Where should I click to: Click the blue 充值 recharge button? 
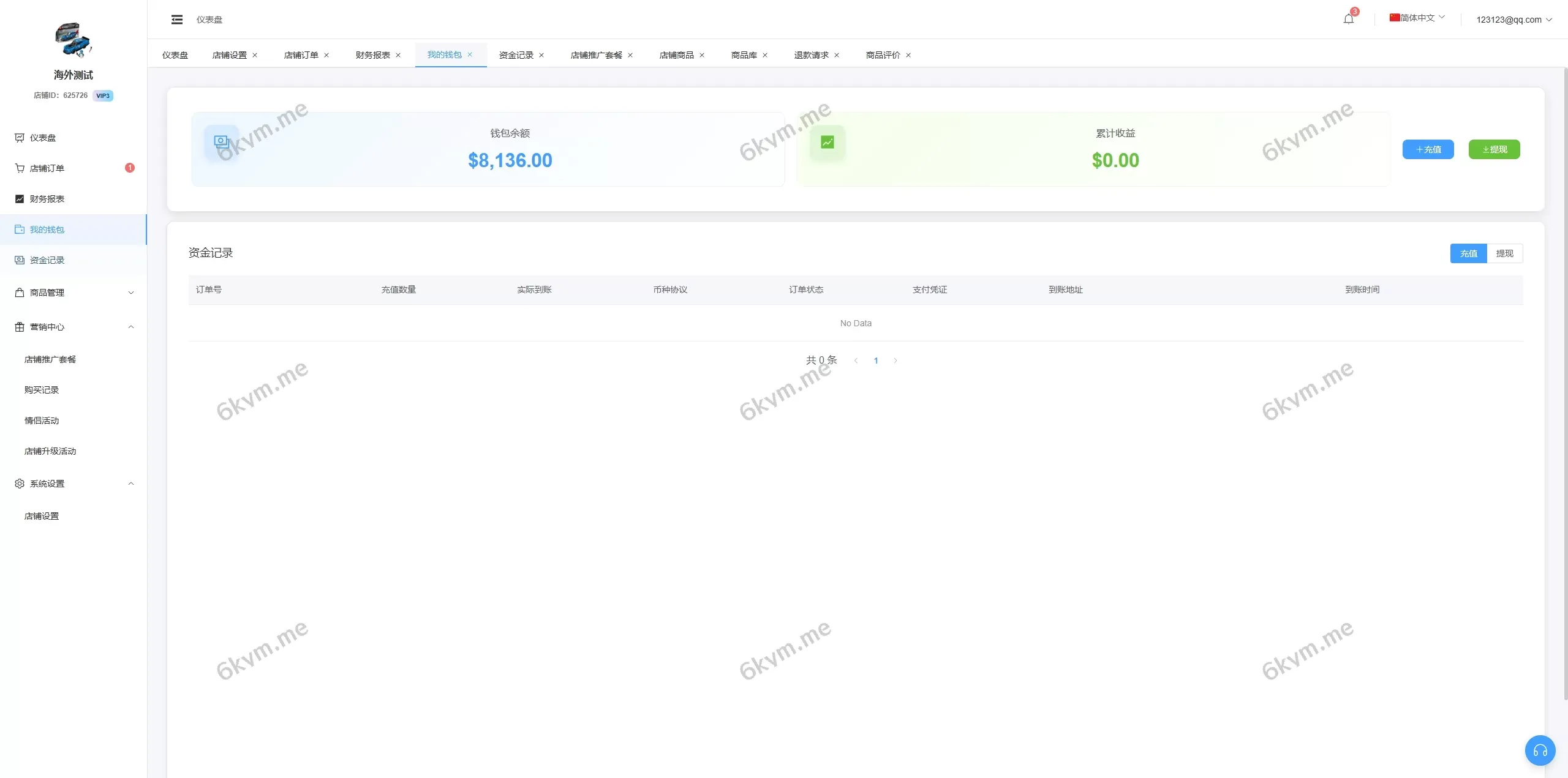pos(1428,149)
